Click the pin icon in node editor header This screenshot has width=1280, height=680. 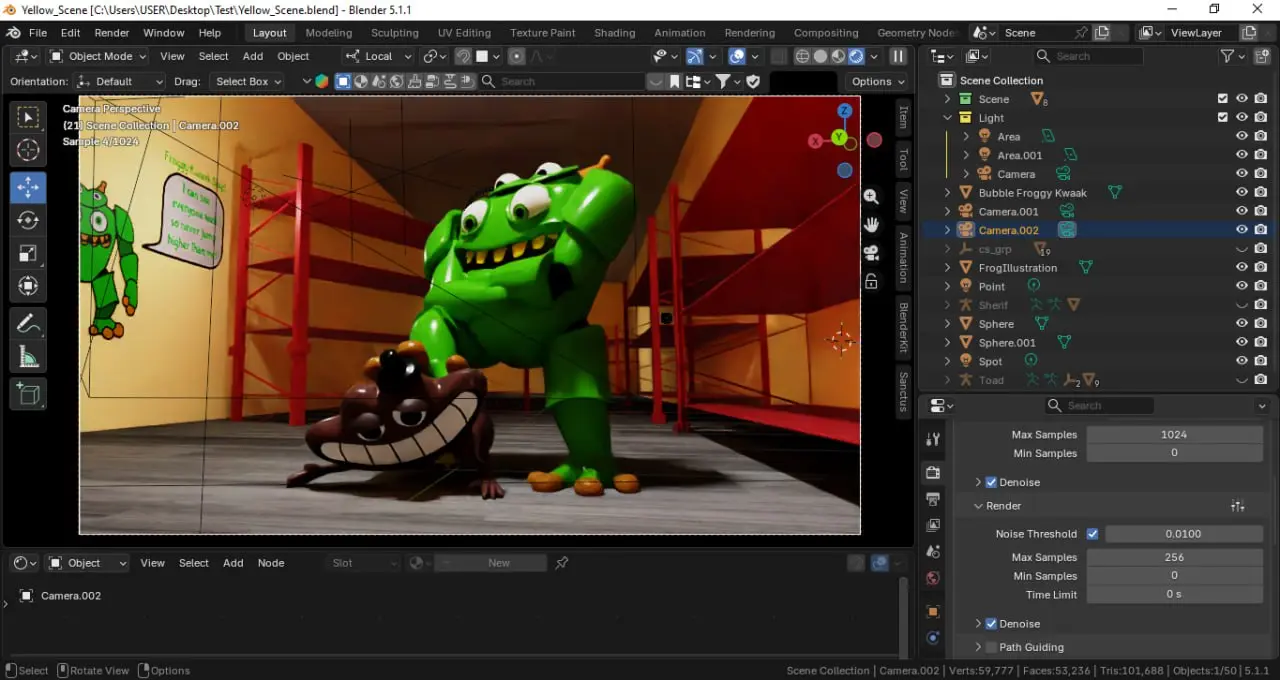click(562, 563)
